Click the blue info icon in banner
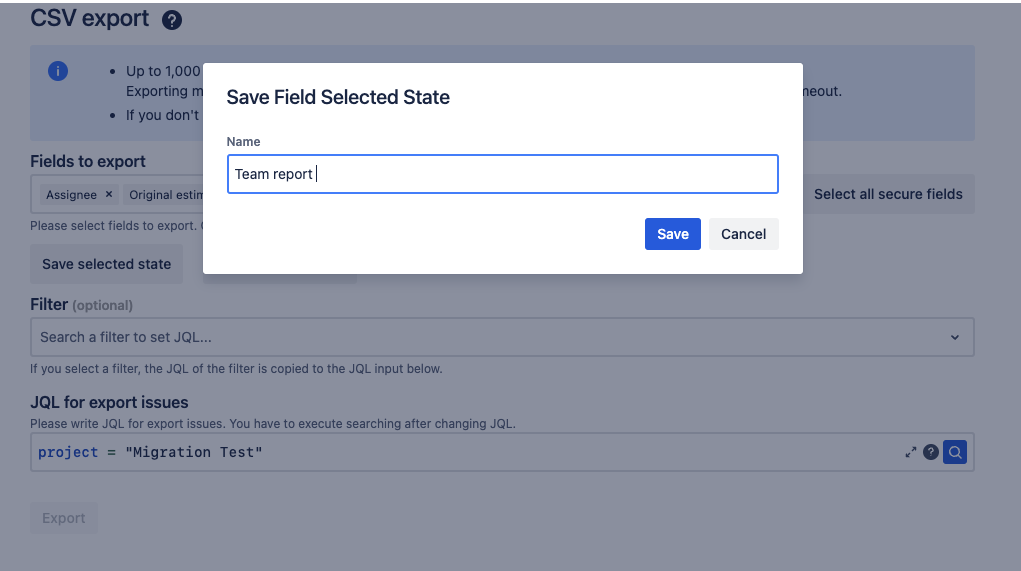 pos(58,71)
